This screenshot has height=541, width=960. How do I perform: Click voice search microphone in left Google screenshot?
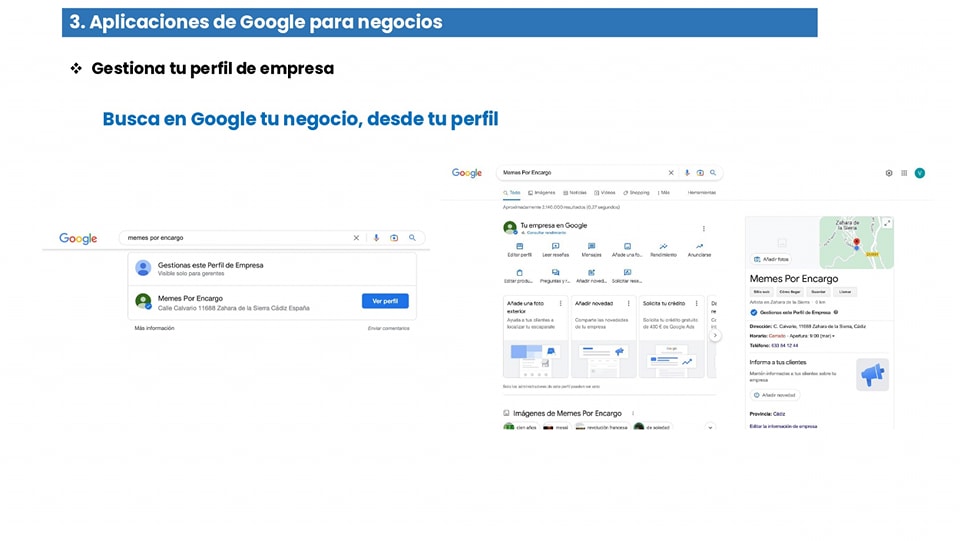pos(376,238)
